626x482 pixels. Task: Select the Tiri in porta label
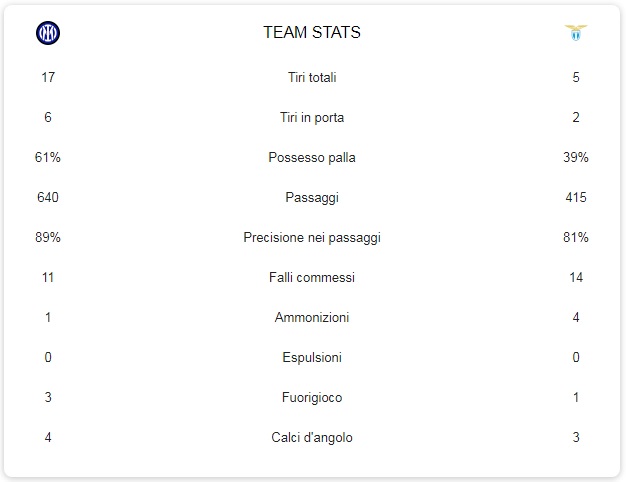tap(312, 117)
